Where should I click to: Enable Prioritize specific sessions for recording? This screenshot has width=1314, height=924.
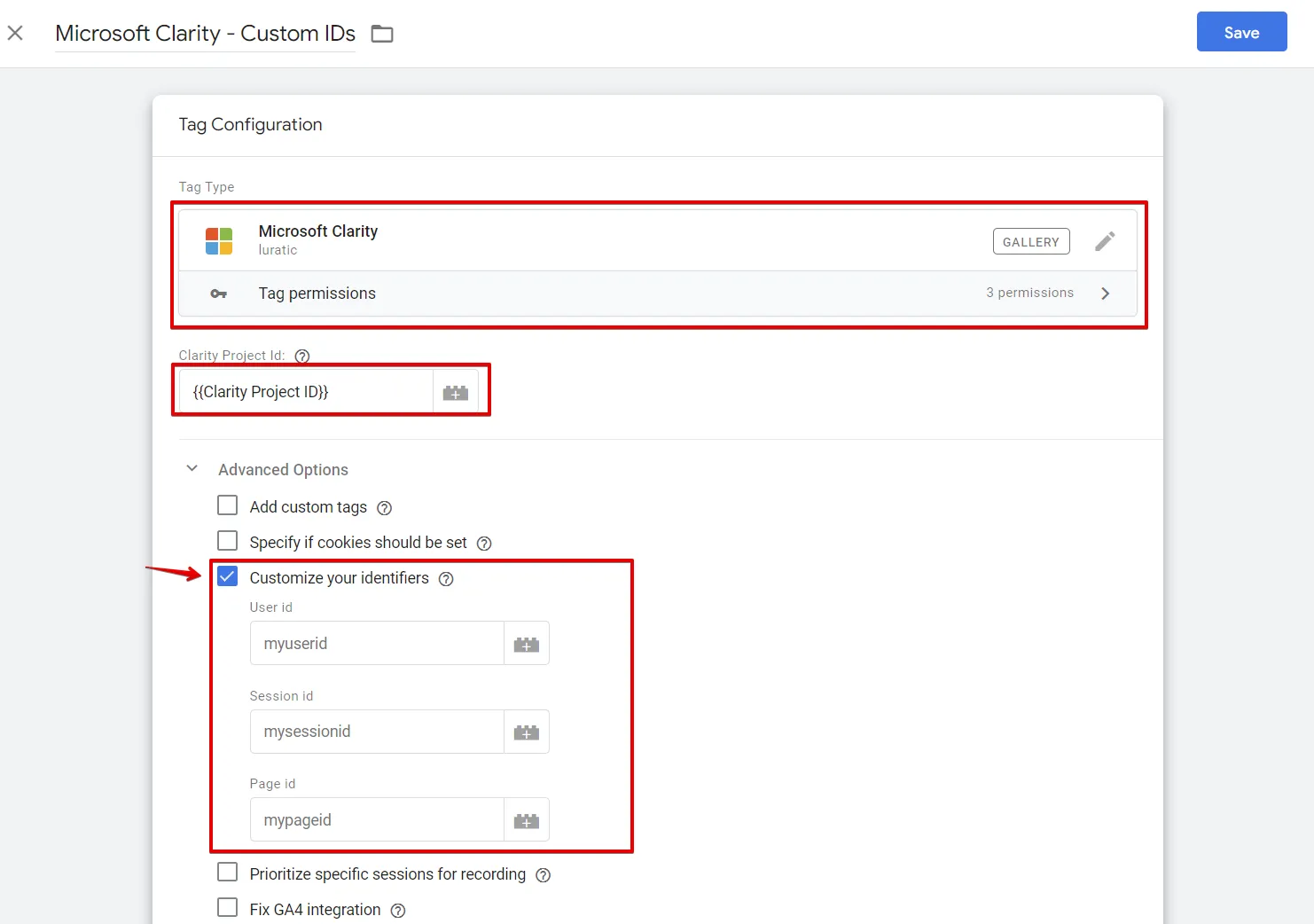pyautogui.click(x=228, y=873)
